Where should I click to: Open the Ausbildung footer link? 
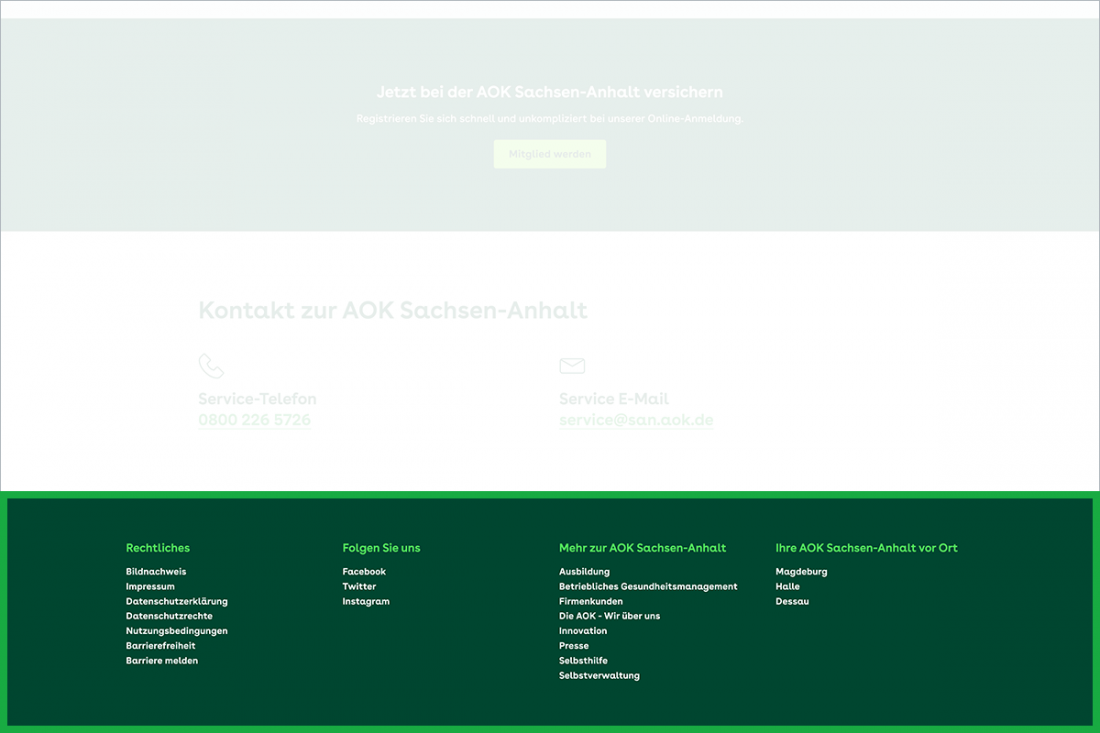tap(584, 572)
